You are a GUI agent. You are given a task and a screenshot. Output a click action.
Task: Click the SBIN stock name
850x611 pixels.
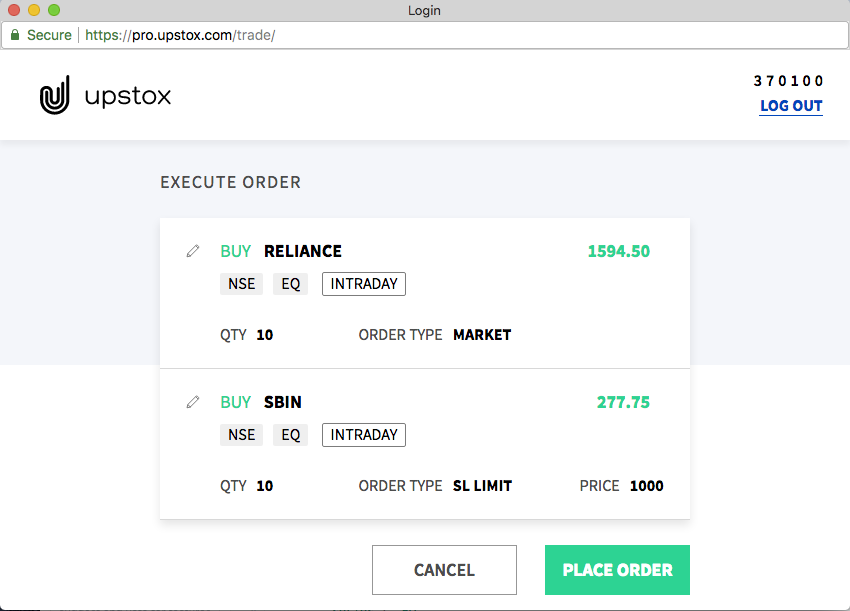point(282,402)
